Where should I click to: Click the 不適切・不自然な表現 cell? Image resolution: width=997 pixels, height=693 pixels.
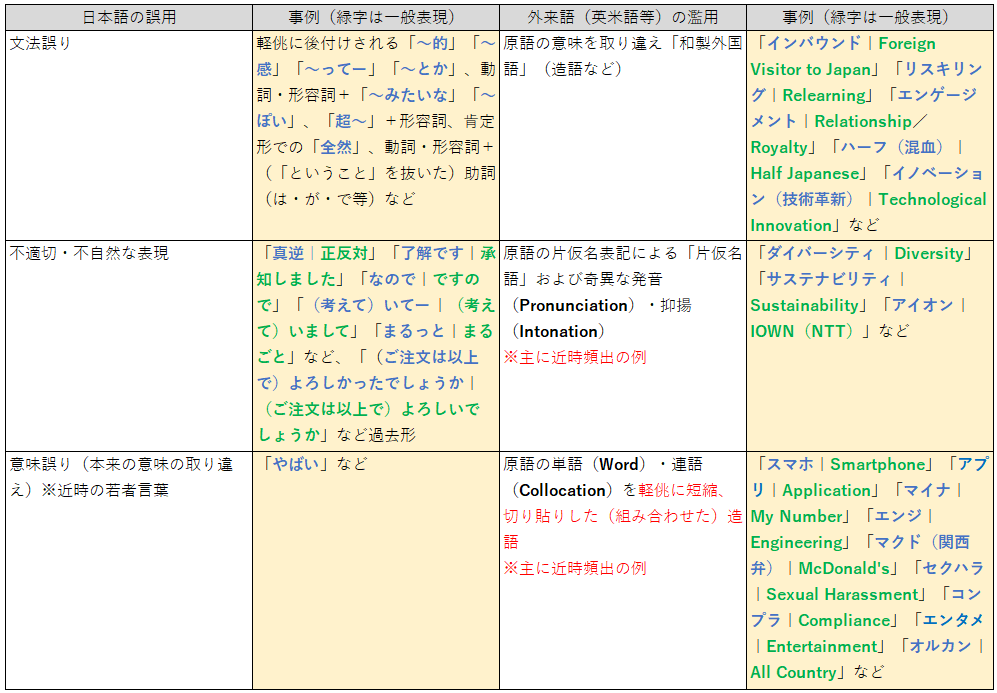click(127, 344)
